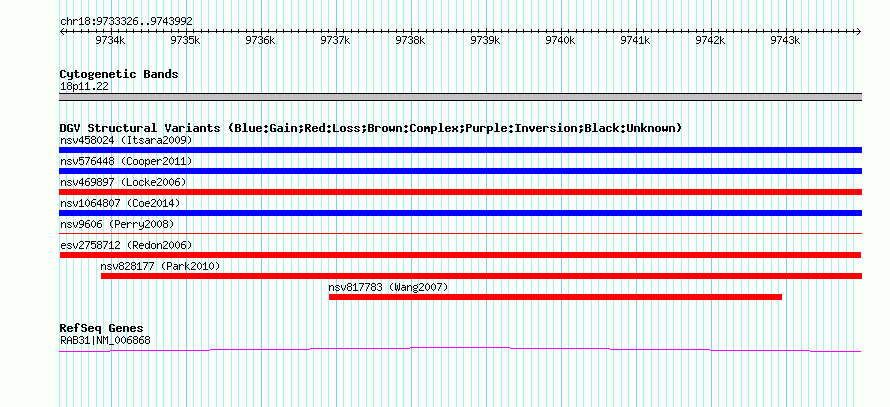Click the 9743k ruler position
The height and width of the screenshot is (407, 890).
(x=786, y=40)
